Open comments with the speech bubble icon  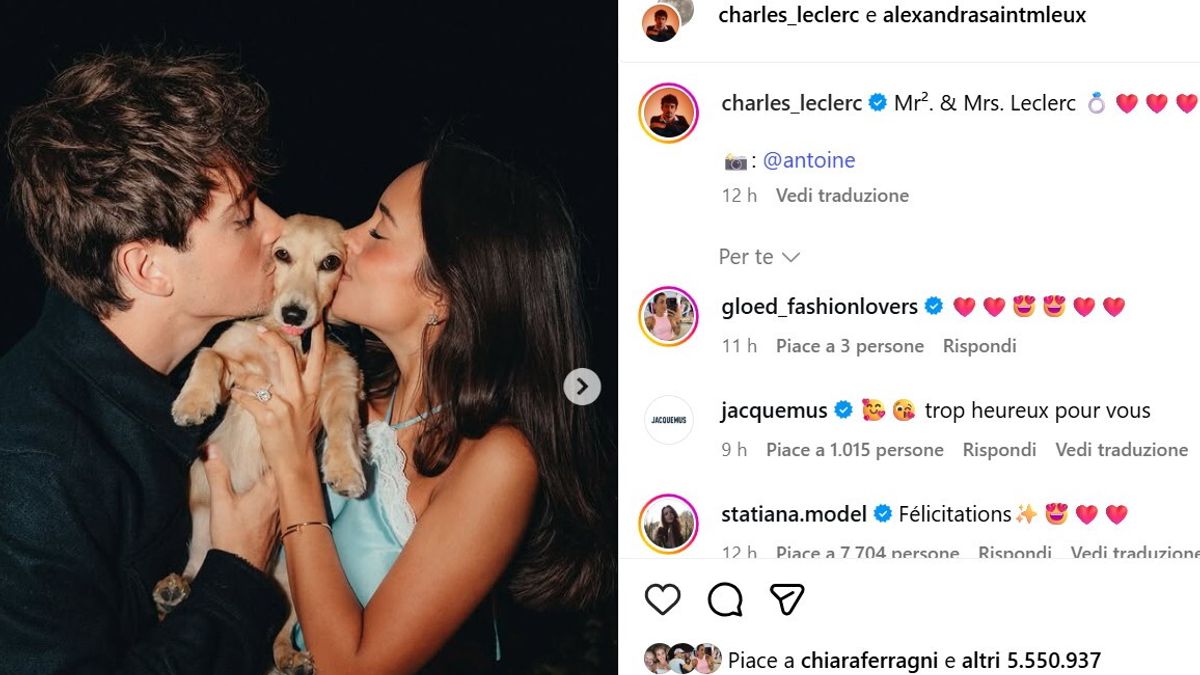click(x=725, y=599)
